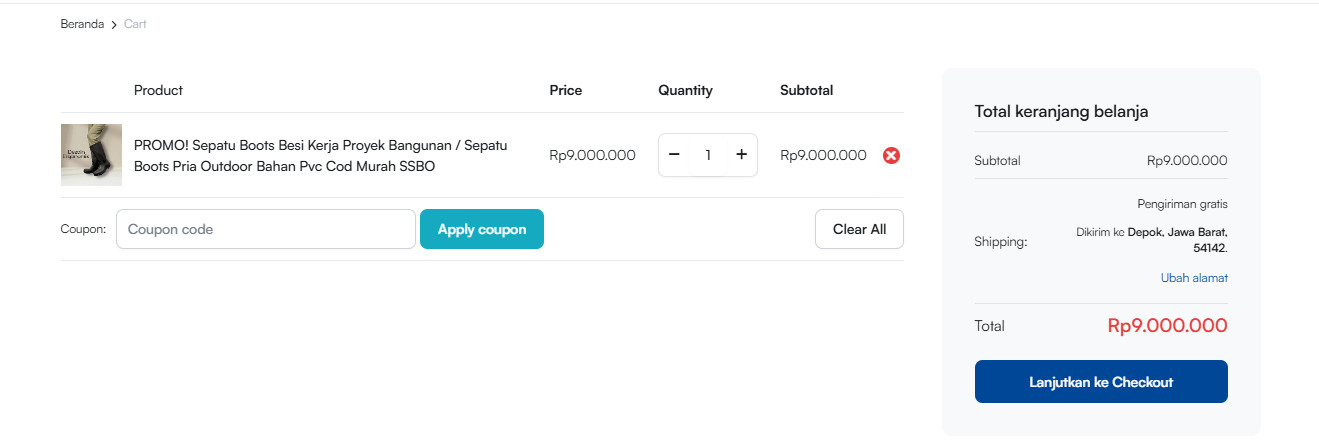Focus the Coupon code input field
This screenshot has height=446, width=1319.
[x=266, y=229]
